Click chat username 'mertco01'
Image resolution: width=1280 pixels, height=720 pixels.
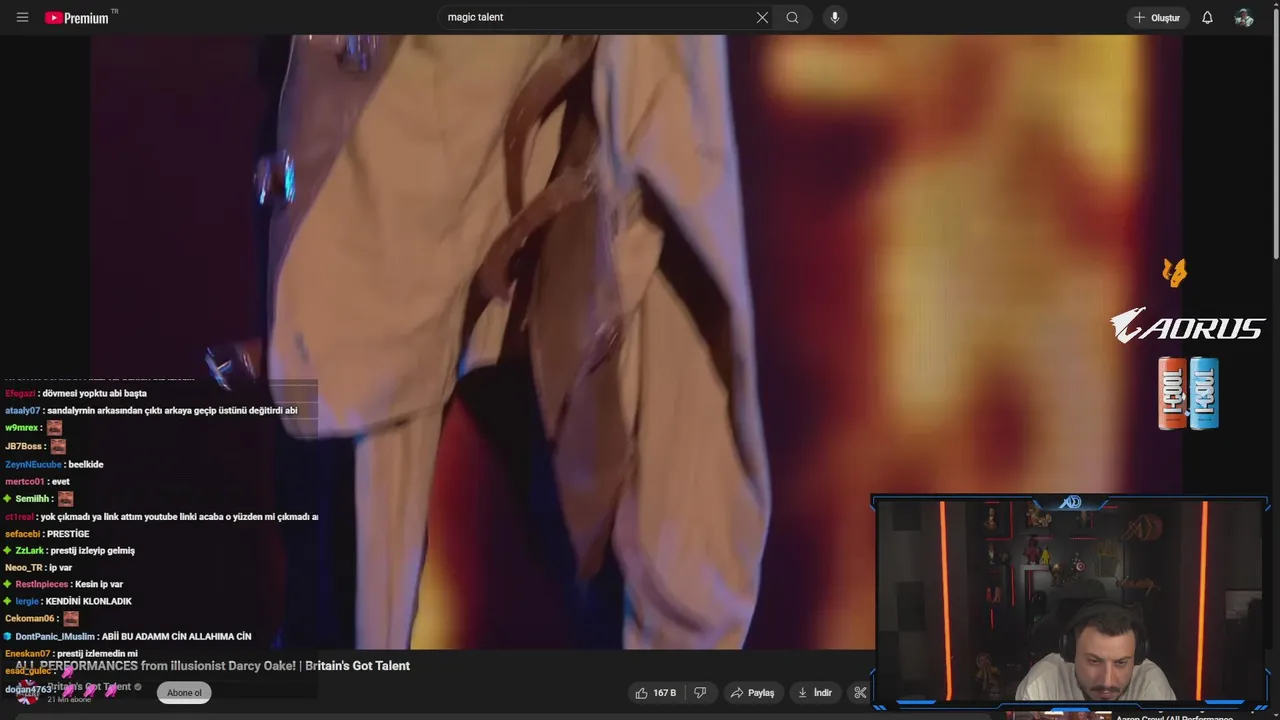tap(24, 481)
